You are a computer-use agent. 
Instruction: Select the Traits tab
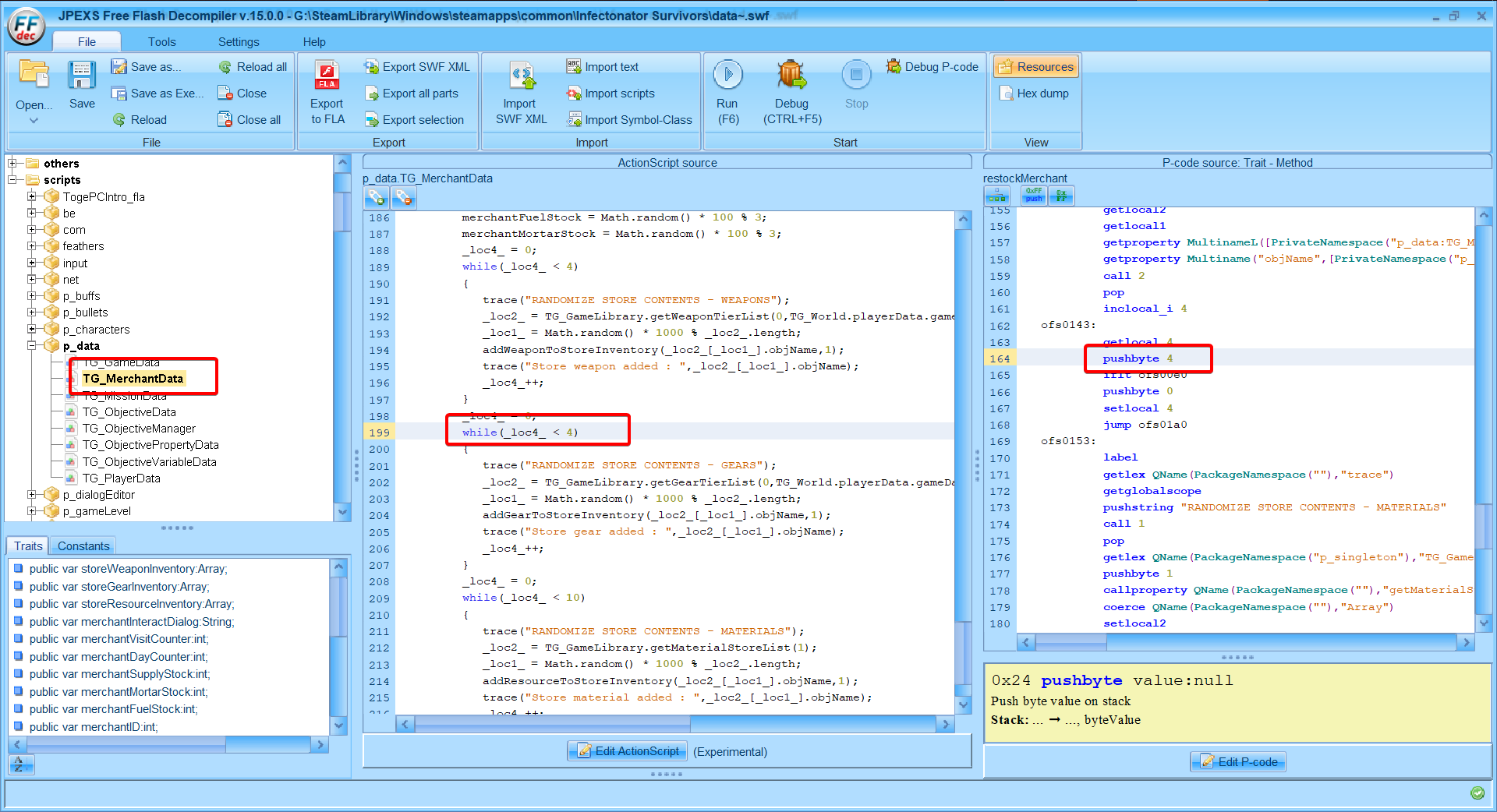pyautogui.click(x=28, y=546)
